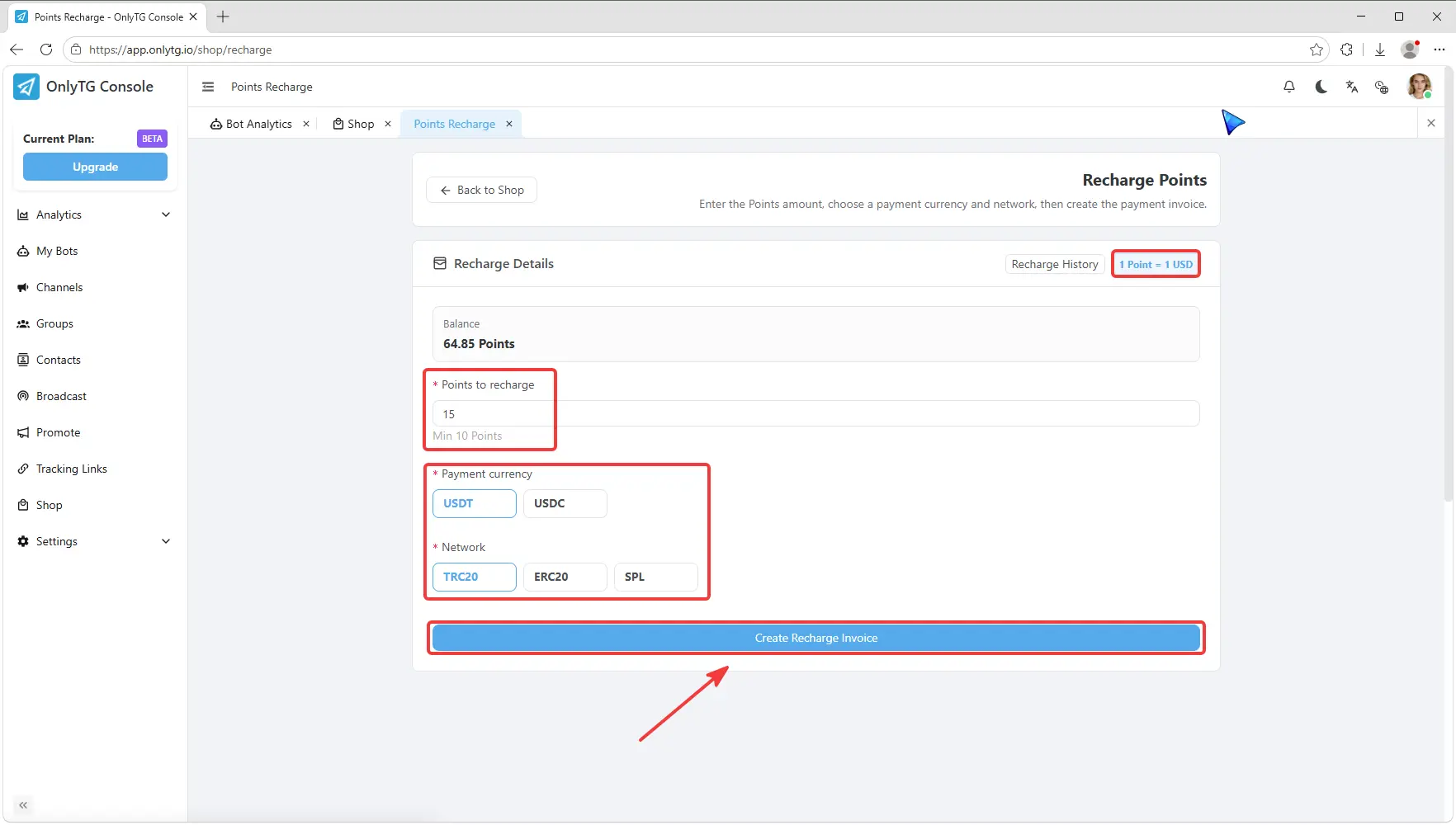Select USDT payment currency
This screenshot has height=825, width=1456.
(475, 503)
